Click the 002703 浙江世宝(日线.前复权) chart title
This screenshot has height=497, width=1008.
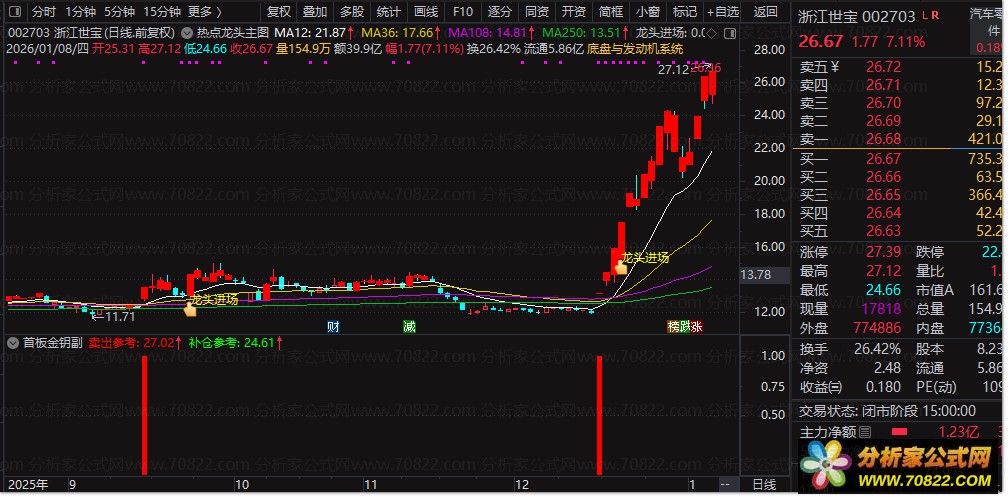tap(90, 32)
